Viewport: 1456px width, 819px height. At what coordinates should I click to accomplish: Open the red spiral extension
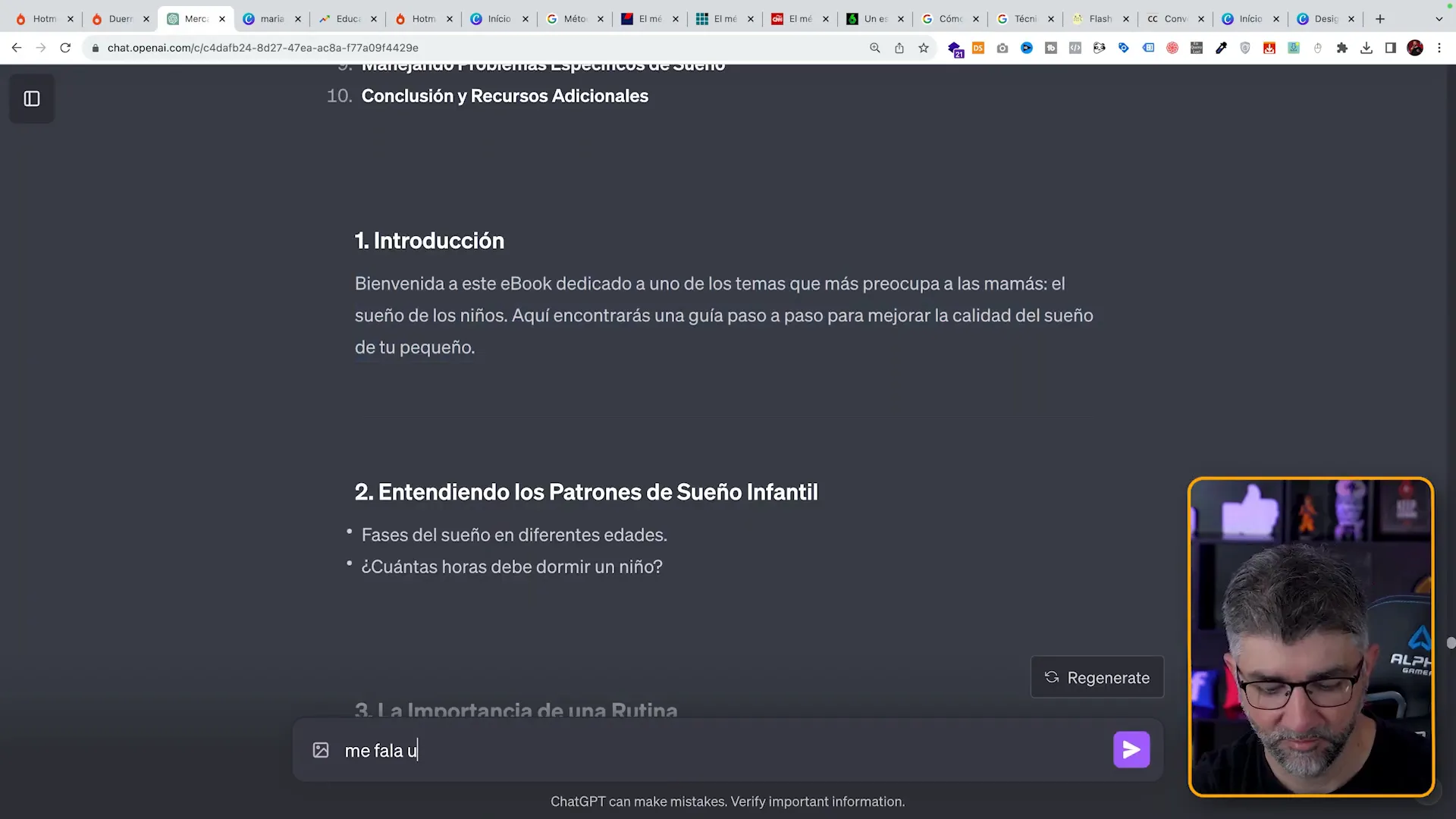1172,48
